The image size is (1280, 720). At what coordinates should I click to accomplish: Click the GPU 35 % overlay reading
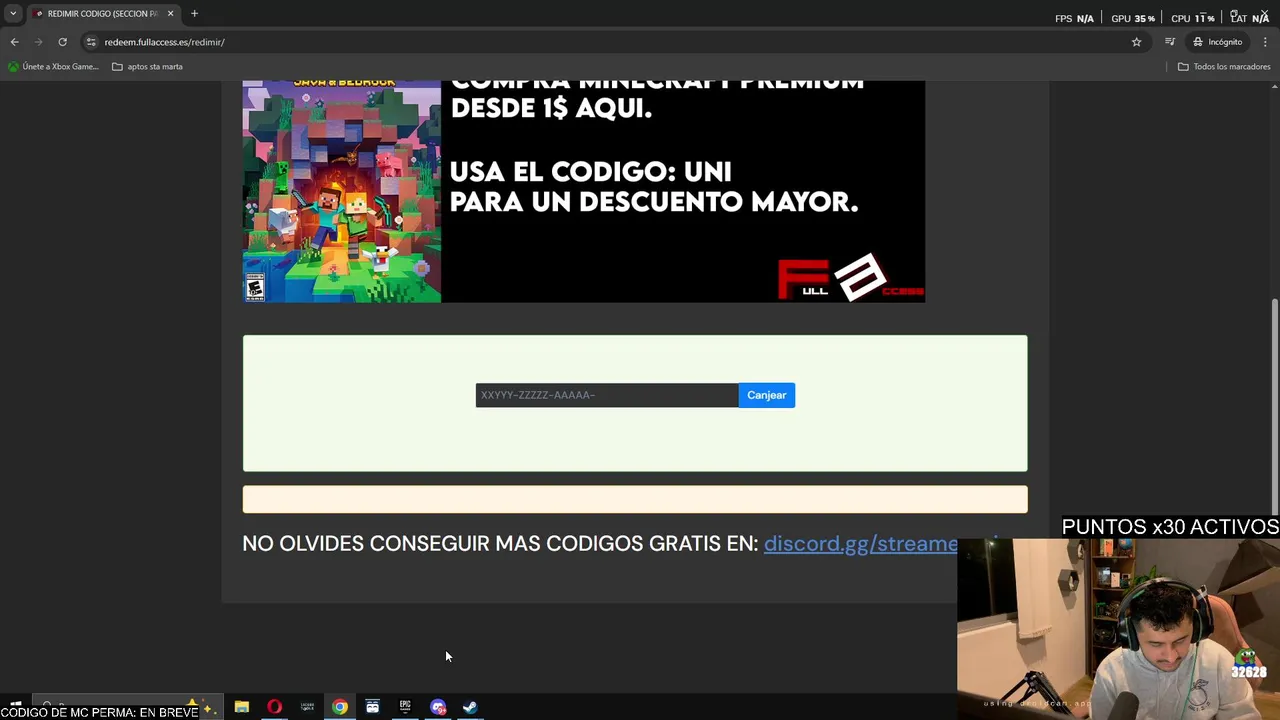[x=1133, y=18]
